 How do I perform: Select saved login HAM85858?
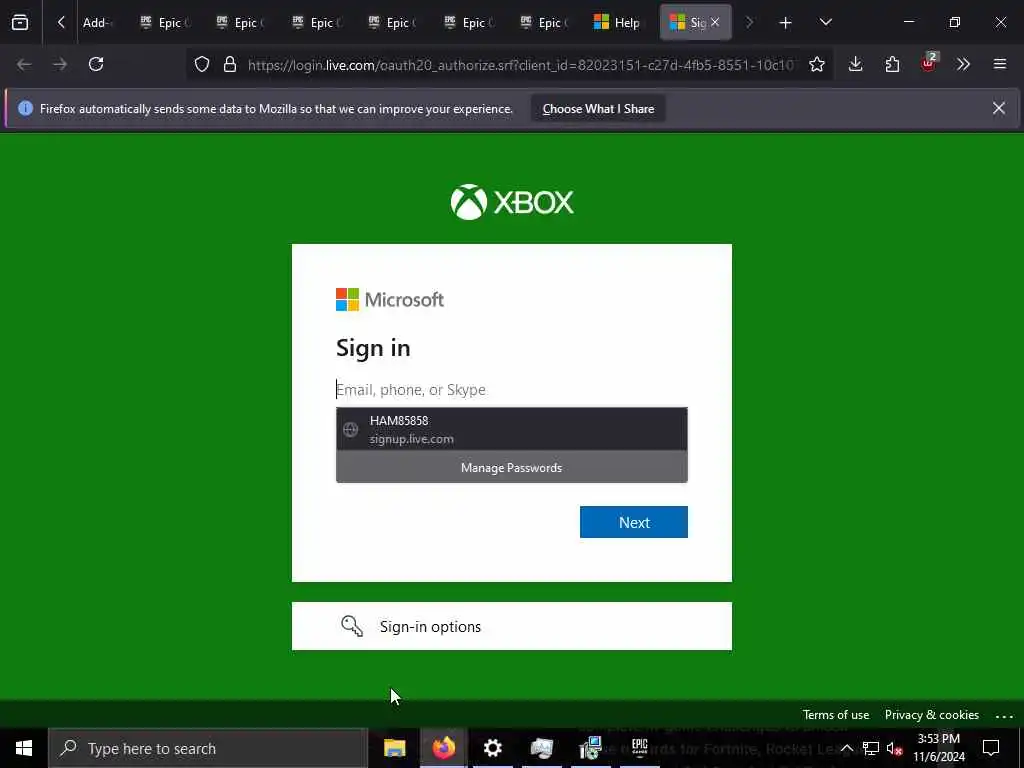[x=511, y=429]
